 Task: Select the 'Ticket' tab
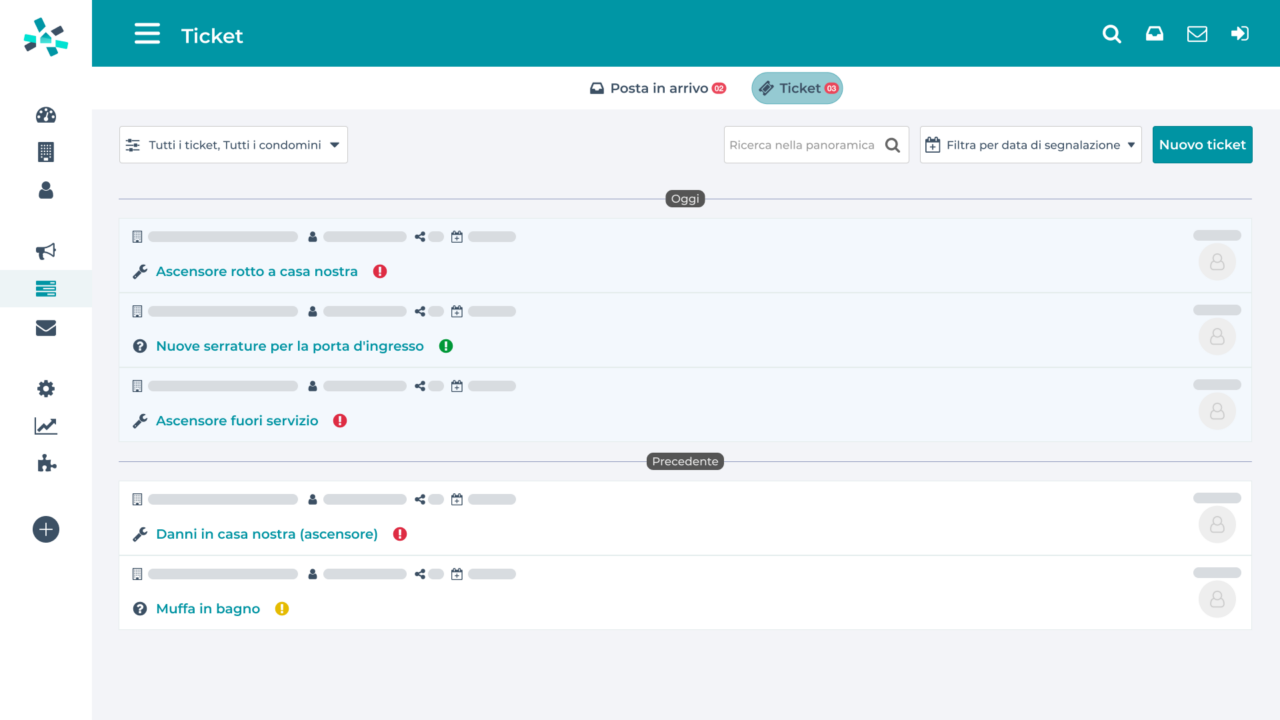797,88
